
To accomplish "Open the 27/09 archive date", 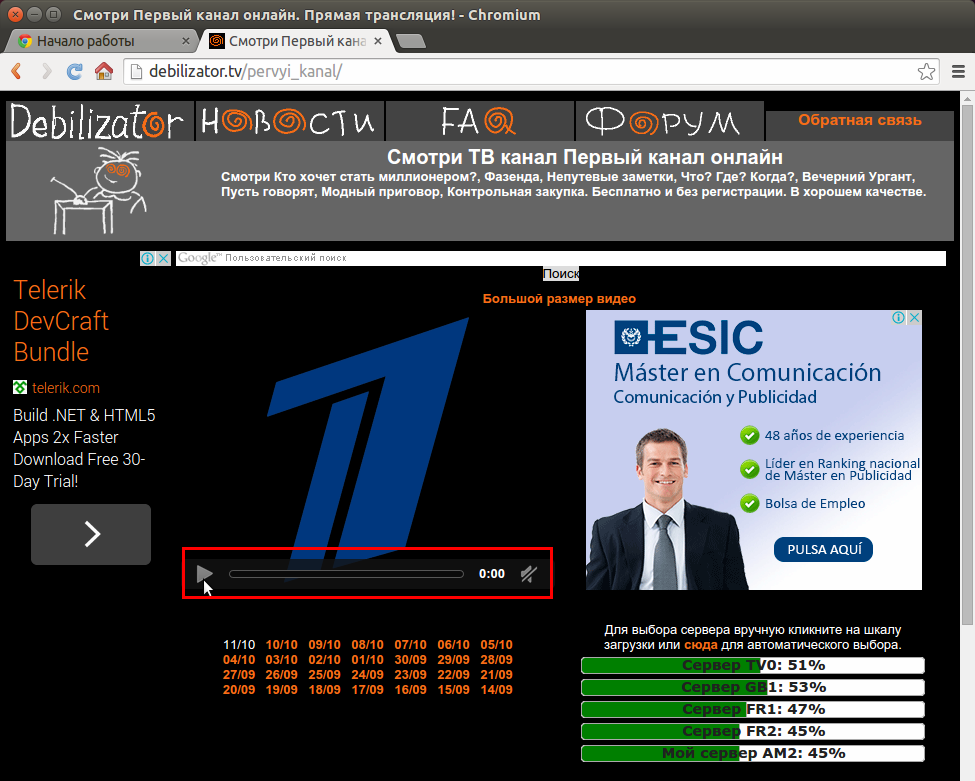I will point(239,675).
